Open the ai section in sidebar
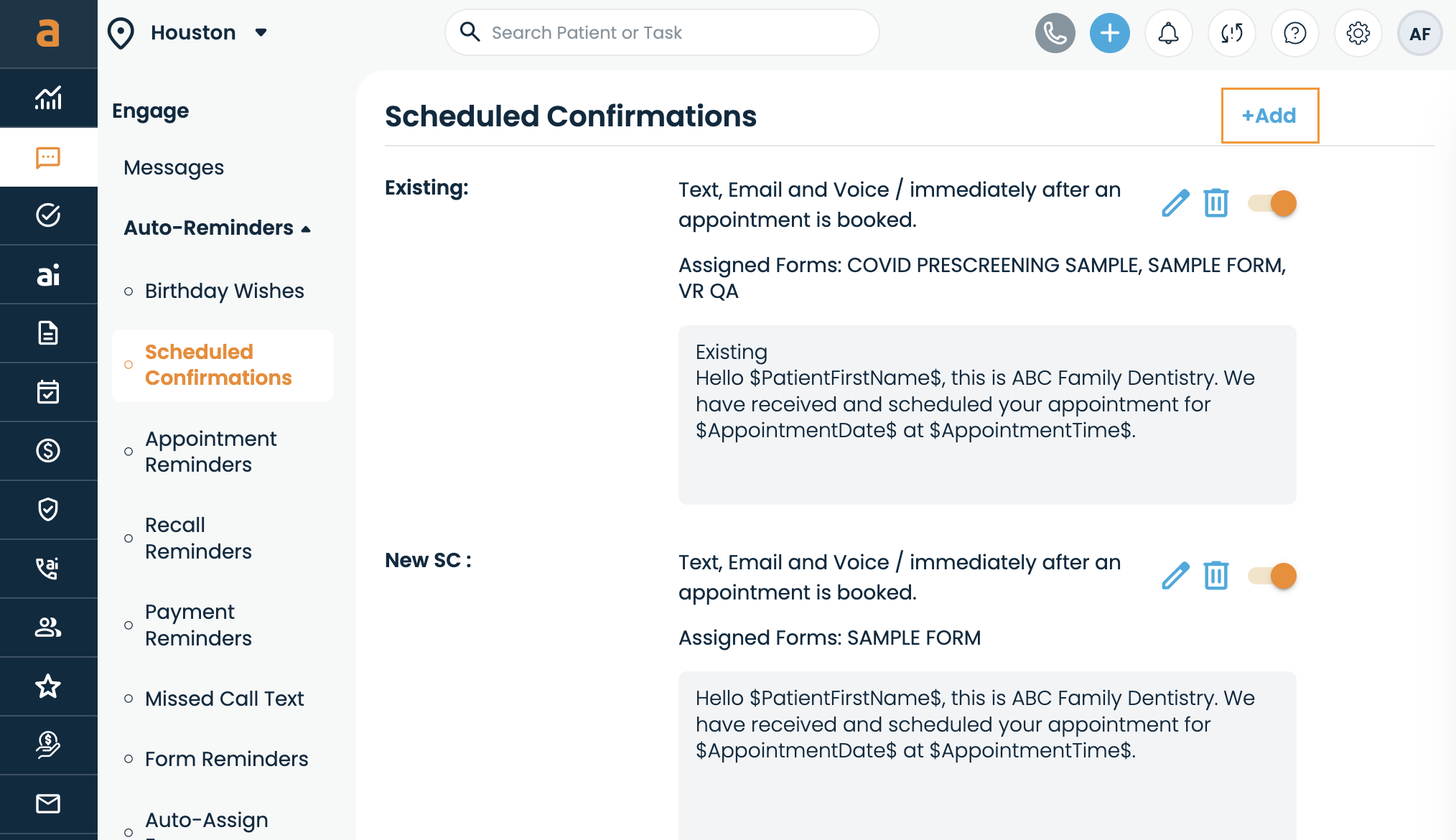Image resolution: width=1456 pixels, height=840 pixels. (x=48, y=275)
